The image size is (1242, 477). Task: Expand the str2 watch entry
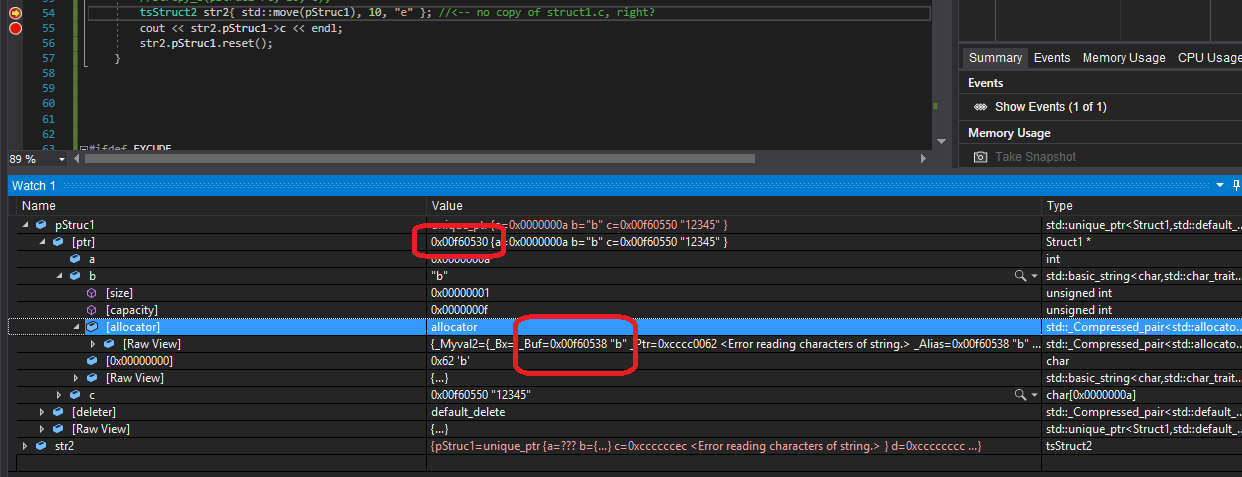coord(25,446)
